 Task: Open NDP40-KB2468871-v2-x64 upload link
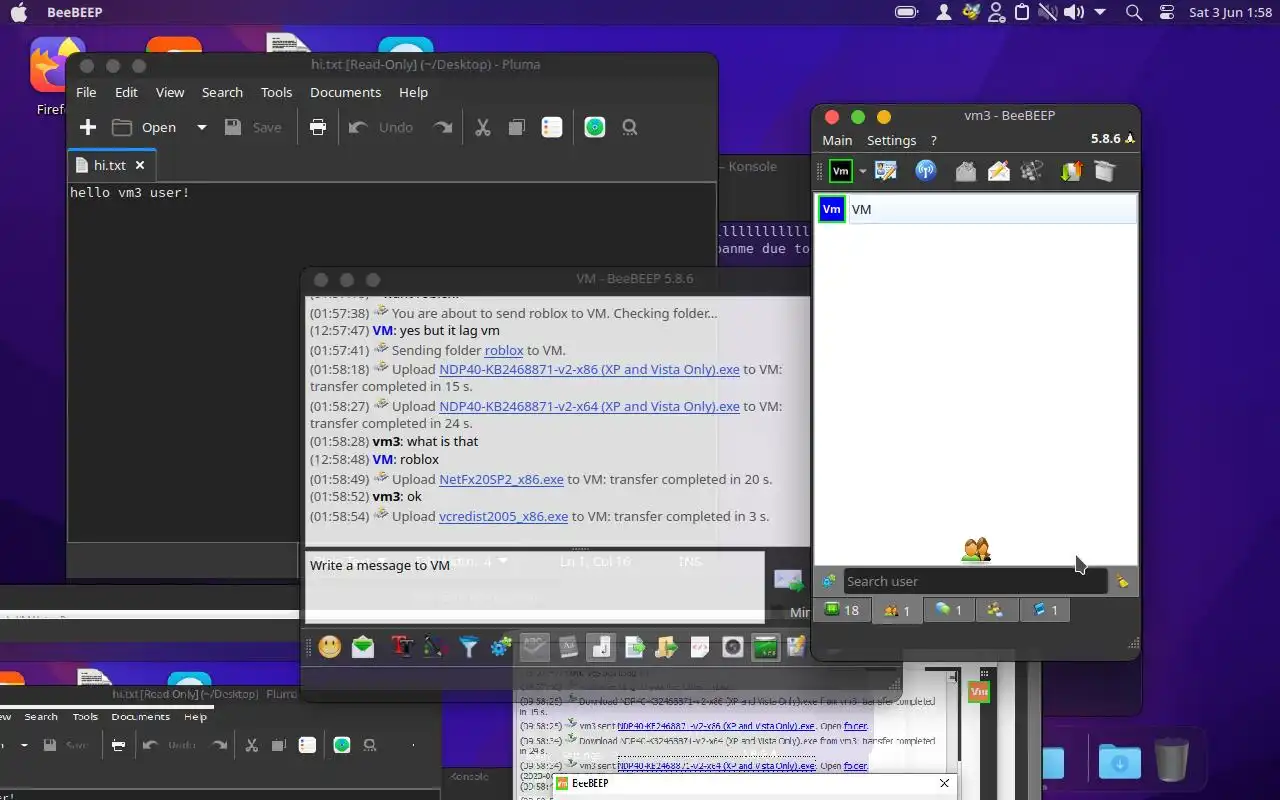click(x=589, y=406)
